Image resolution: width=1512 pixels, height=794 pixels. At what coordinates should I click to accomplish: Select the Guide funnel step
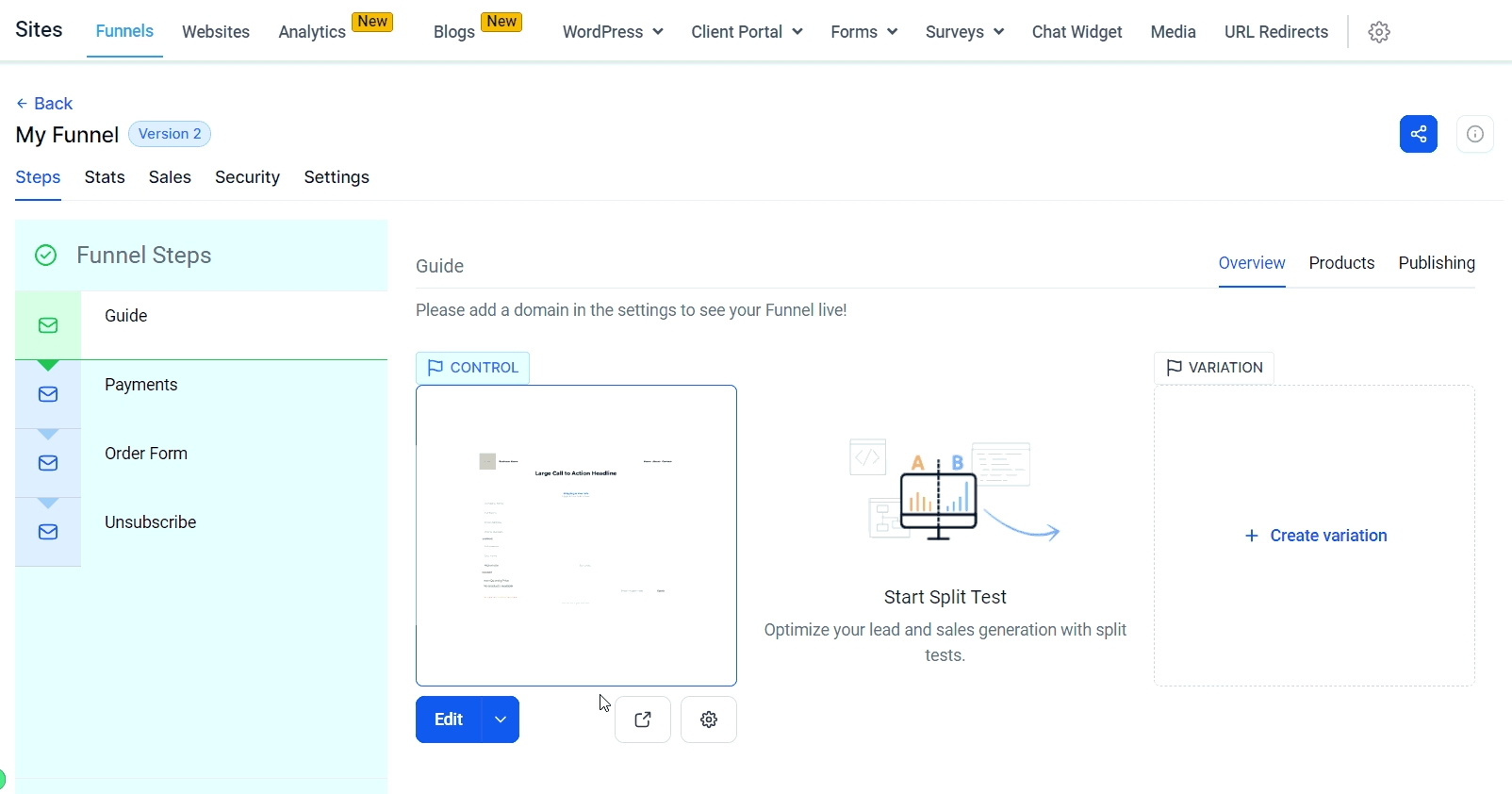coord(126,316)
